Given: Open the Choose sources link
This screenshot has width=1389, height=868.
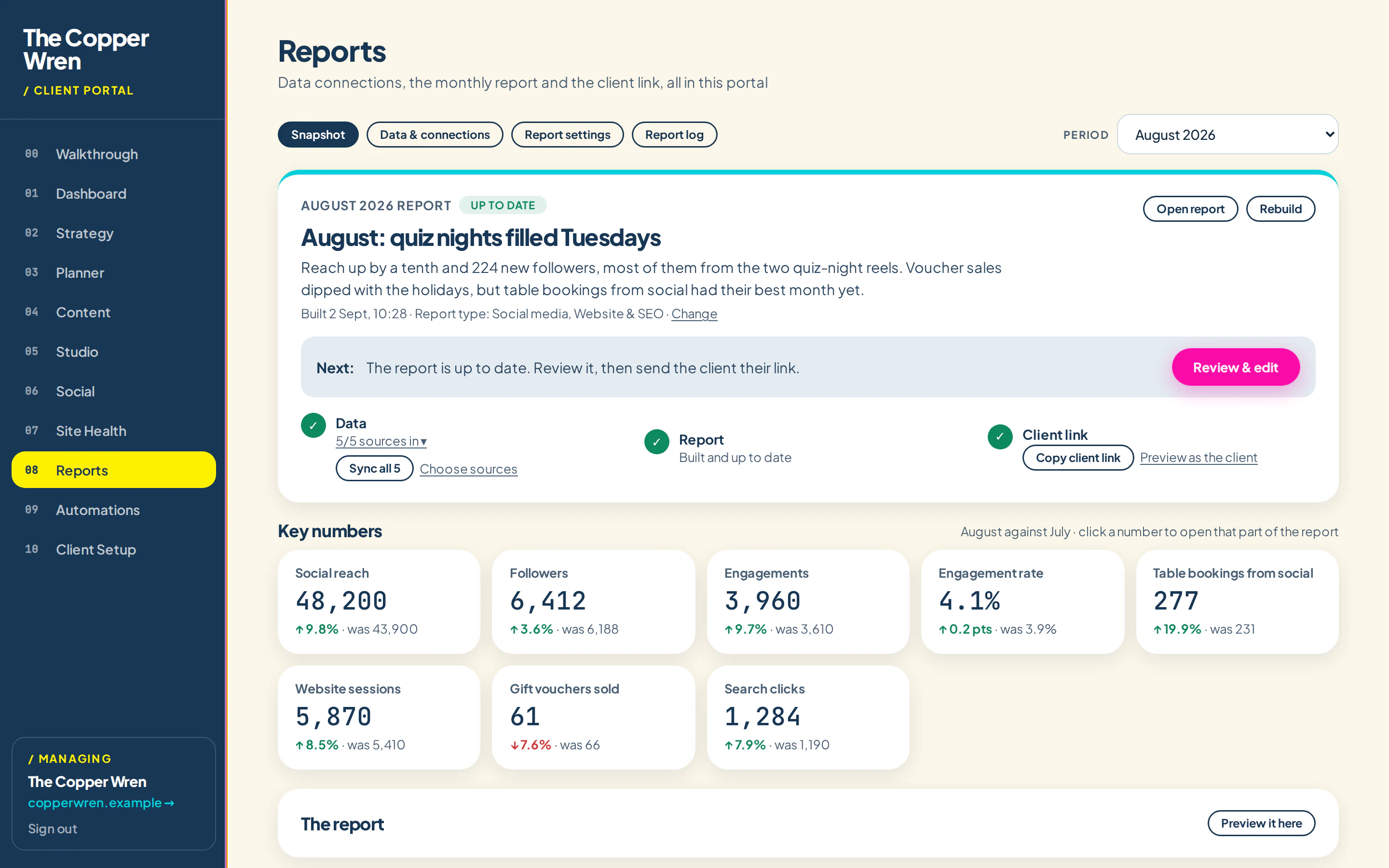Looking at the screenshot, I should coord(468,469).
